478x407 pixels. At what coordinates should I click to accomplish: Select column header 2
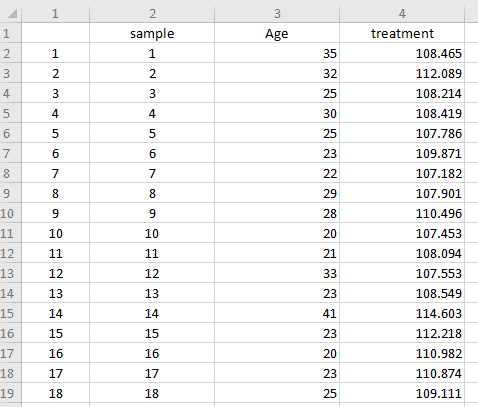pos(152,14)
